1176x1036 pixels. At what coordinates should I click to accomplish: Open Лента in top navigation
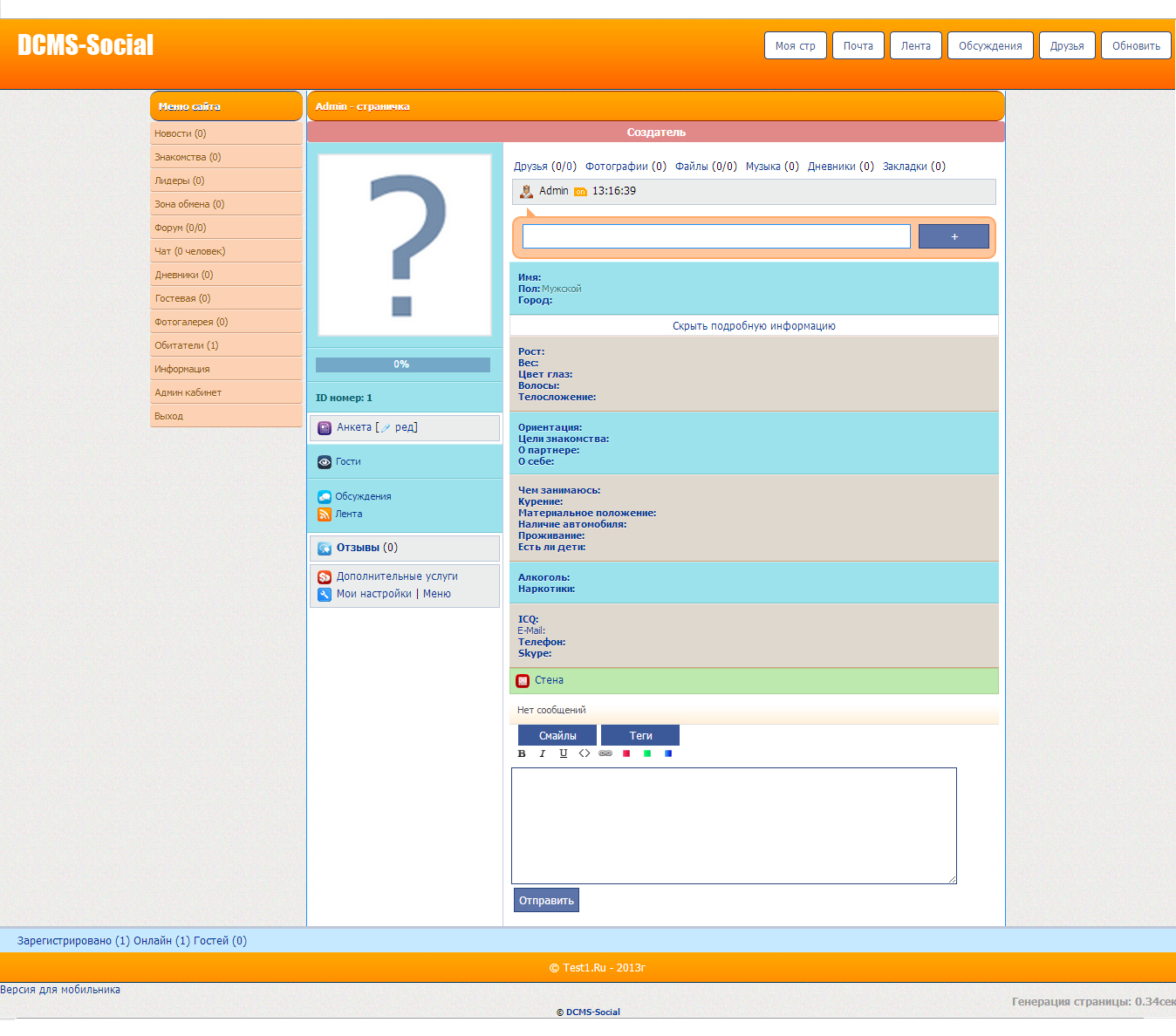pos(916,45)
